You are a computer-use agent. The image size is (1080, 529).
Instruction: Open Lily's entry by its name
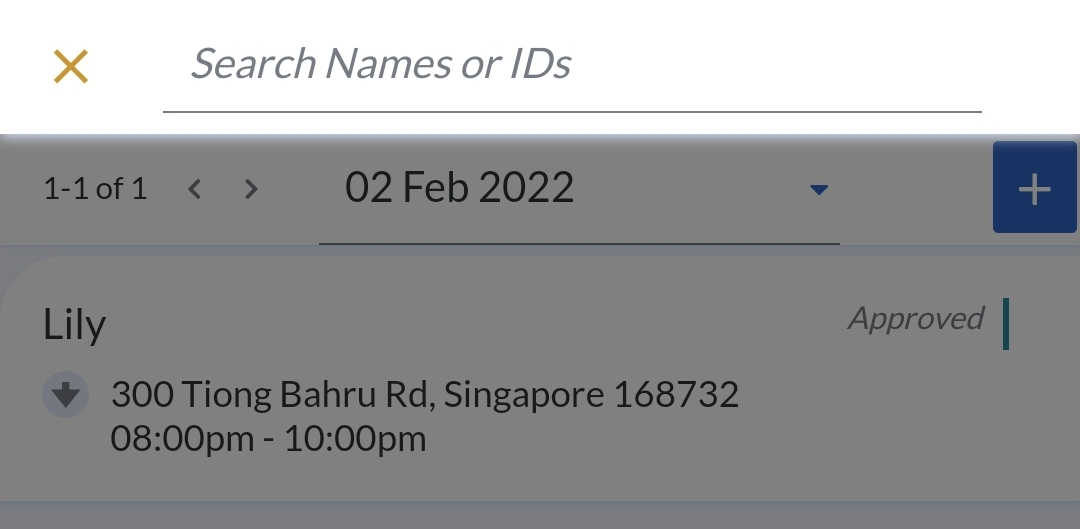pyautogui.click(x=75, y=325)
